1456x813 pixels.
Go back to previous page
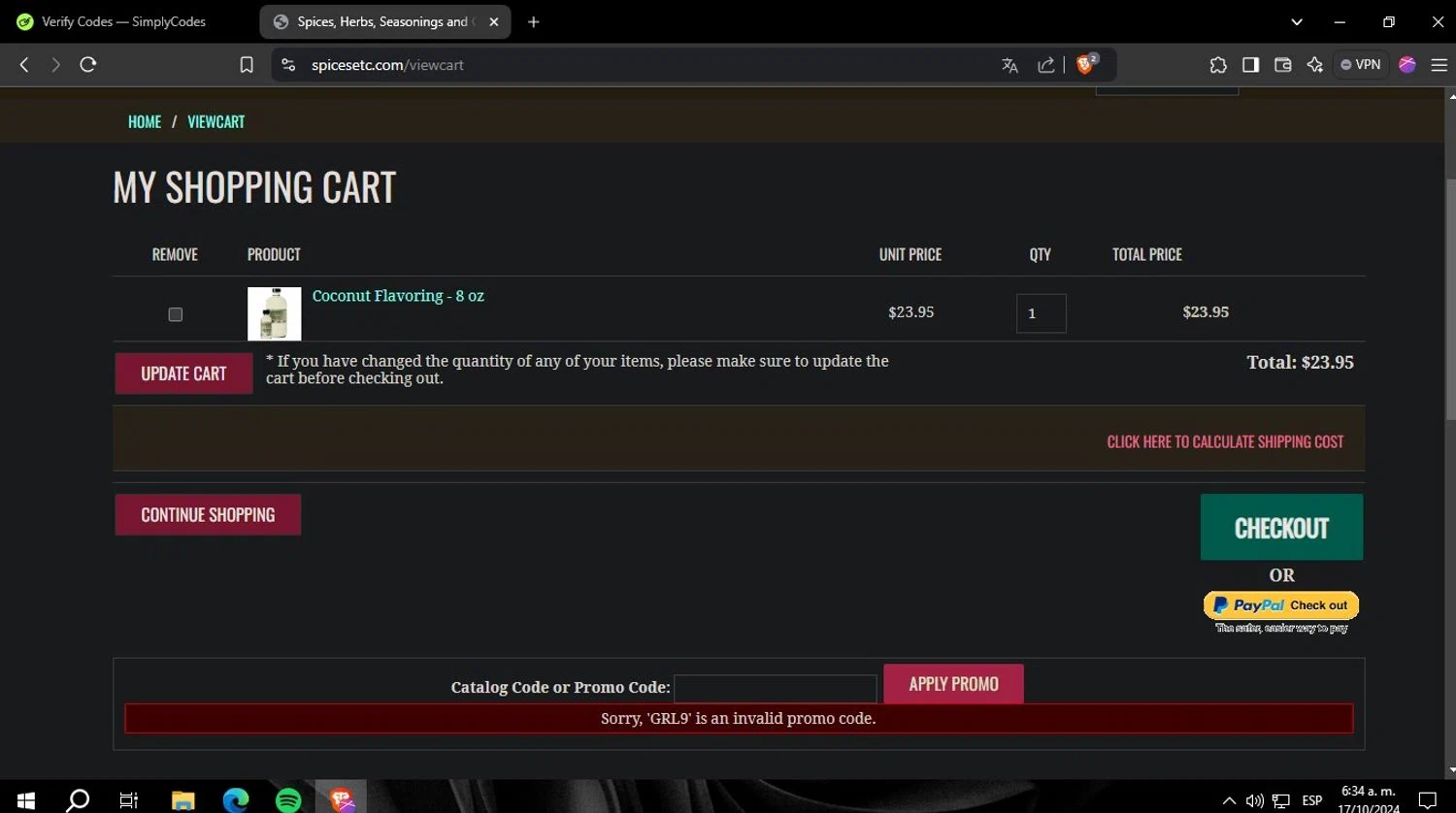click(x=24, y=65)
